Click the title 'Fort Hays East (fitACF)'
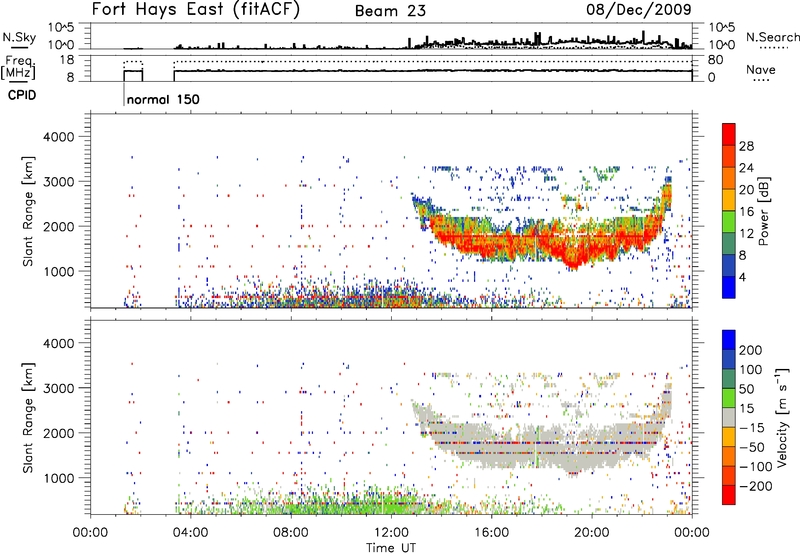 click(x=195, y=10)
